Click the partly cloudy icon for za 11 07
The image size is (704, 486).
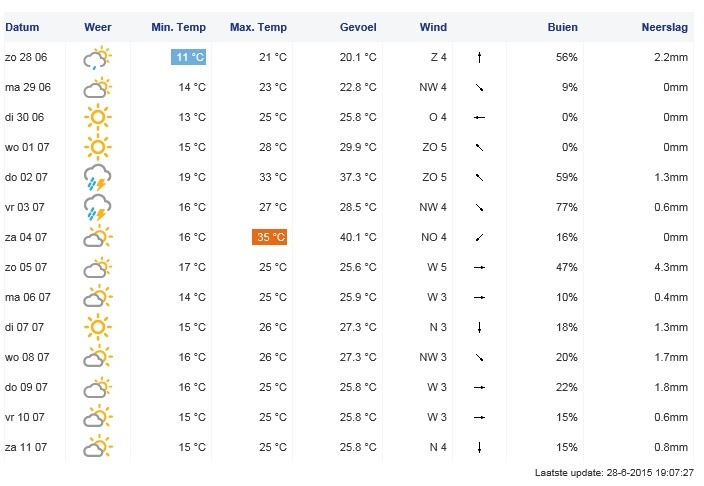click(97, 446)
